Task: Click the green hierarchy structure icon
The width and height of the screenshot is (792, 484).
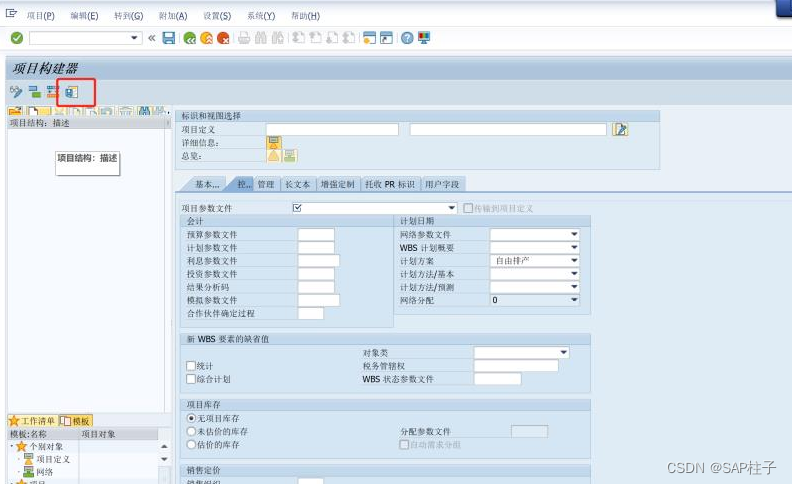Action: 35,91
